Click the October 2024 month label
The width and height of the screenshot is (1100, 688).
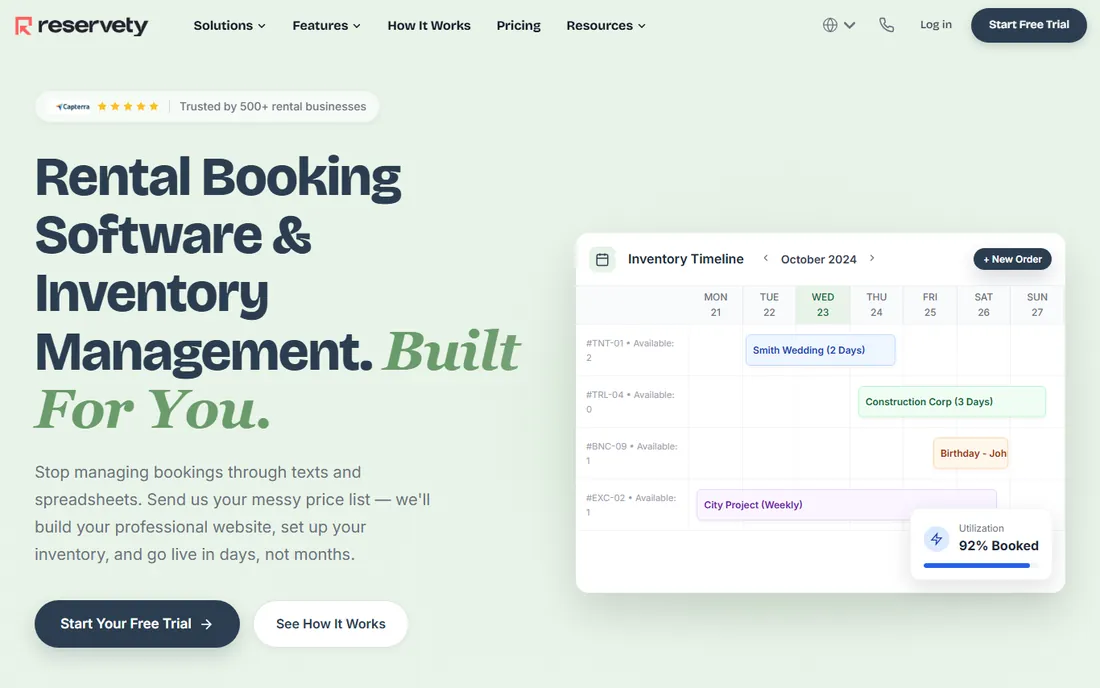(x=819, y=259)
